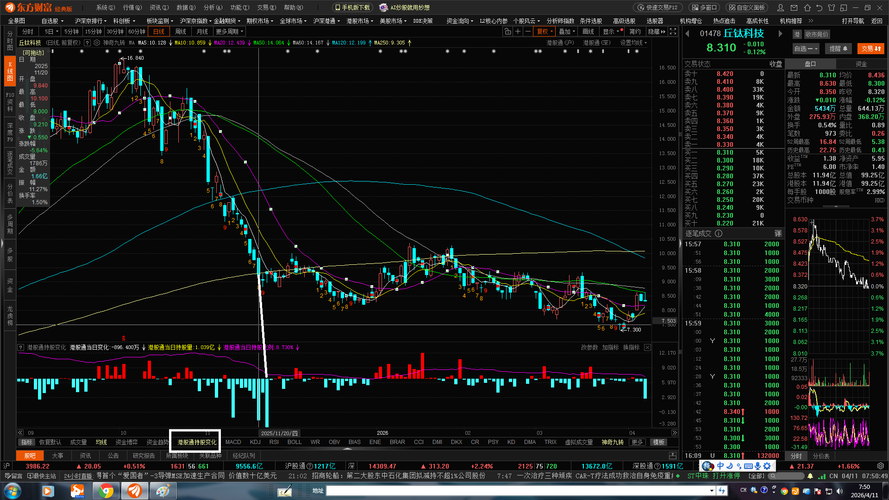Go to home page icon
Viewport: 889px width, 500px height.
pos(807,8)
